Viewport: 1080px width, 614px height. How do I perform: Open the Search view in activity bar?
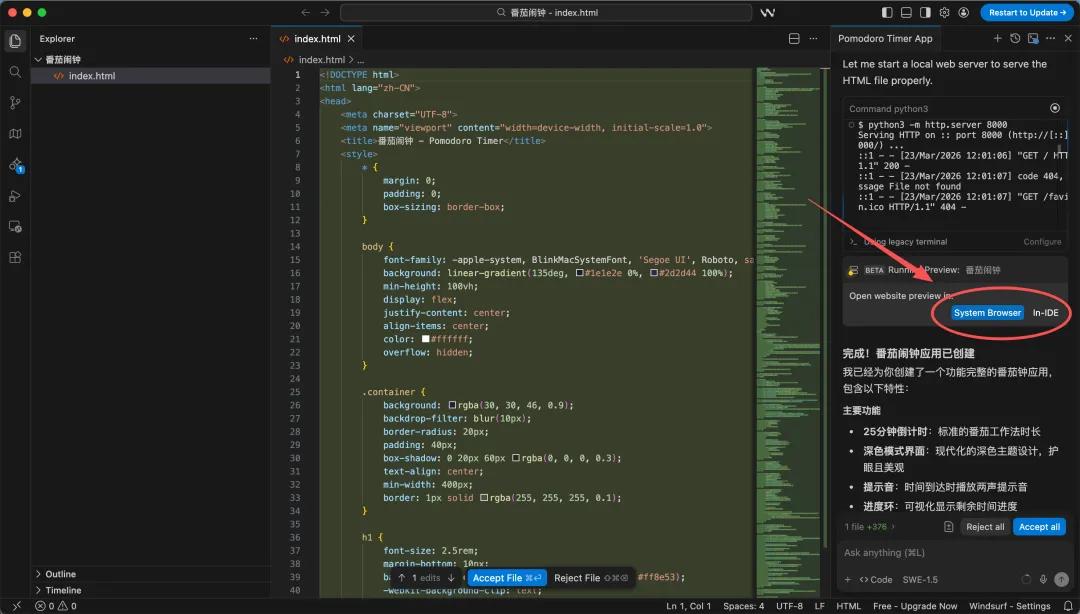pos(15,72)
